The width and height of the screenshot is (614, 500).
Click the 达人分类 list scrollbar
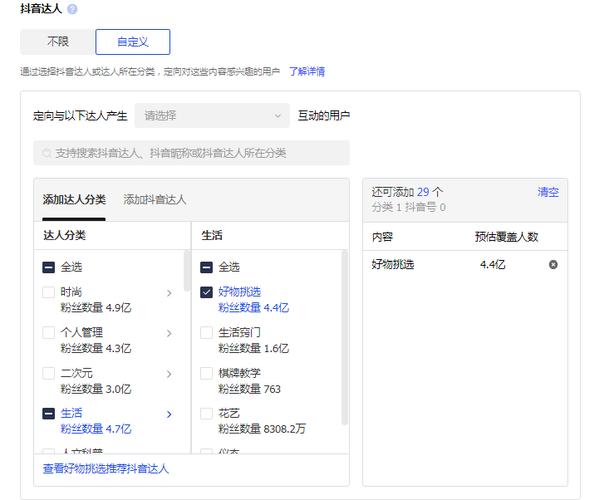[187, 271]
